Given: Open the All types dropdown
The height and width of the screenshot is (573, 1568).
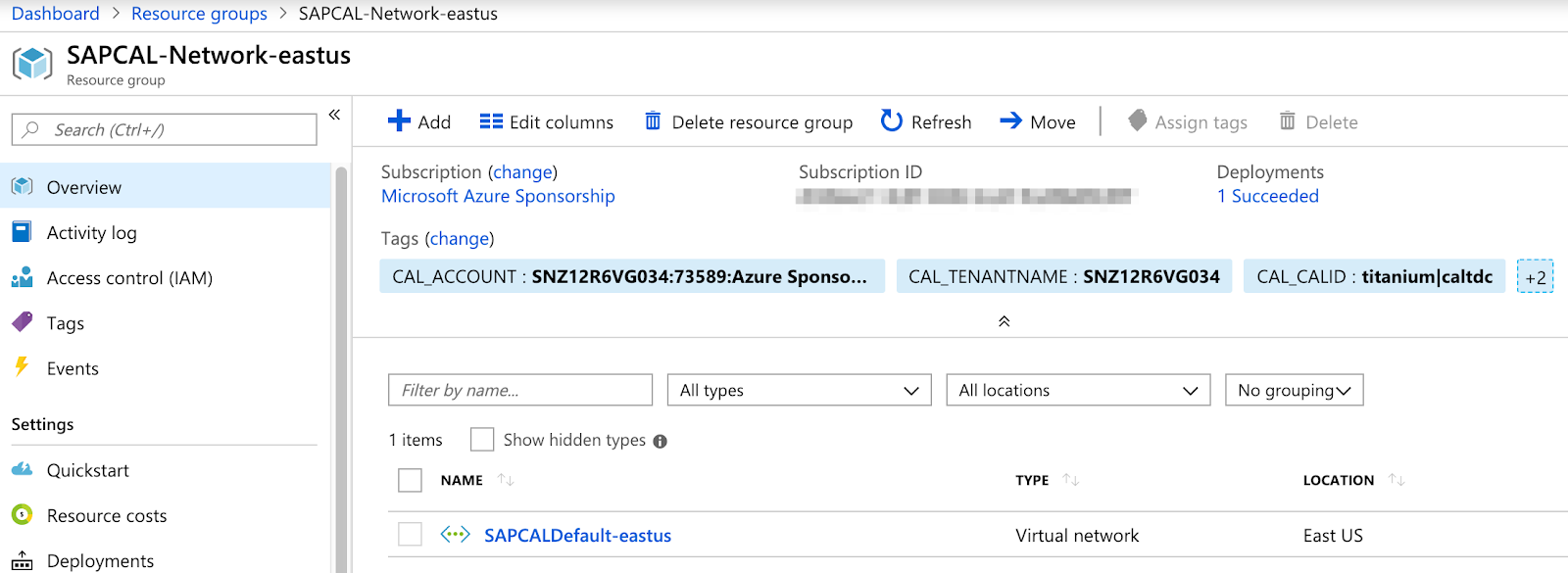Looking at the screenshot, I should point(799,390).
